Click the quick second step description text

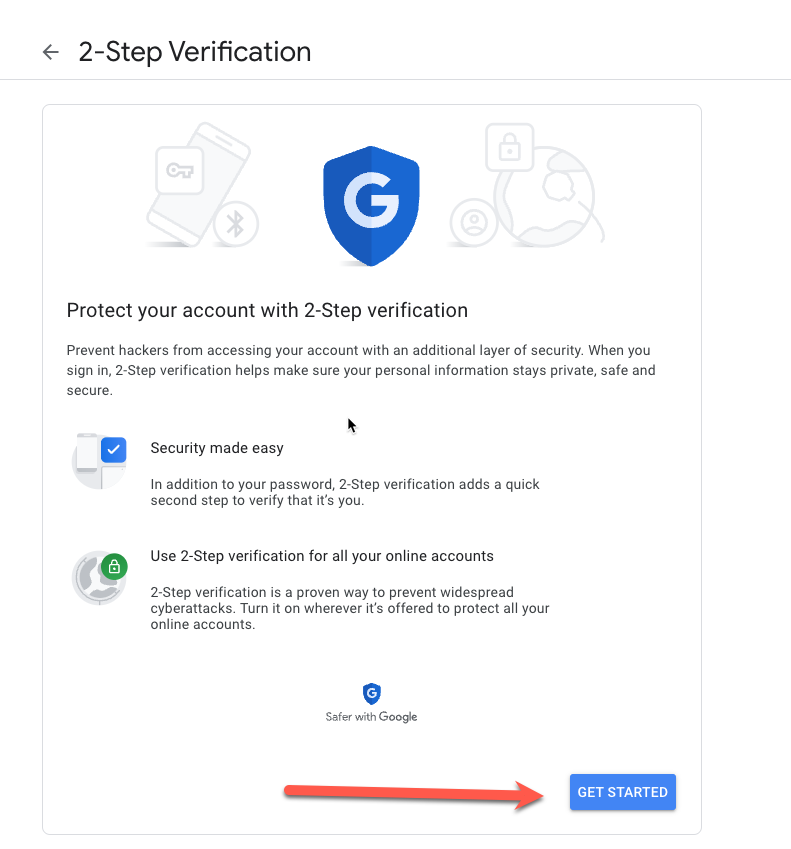[x=345, y=492]
